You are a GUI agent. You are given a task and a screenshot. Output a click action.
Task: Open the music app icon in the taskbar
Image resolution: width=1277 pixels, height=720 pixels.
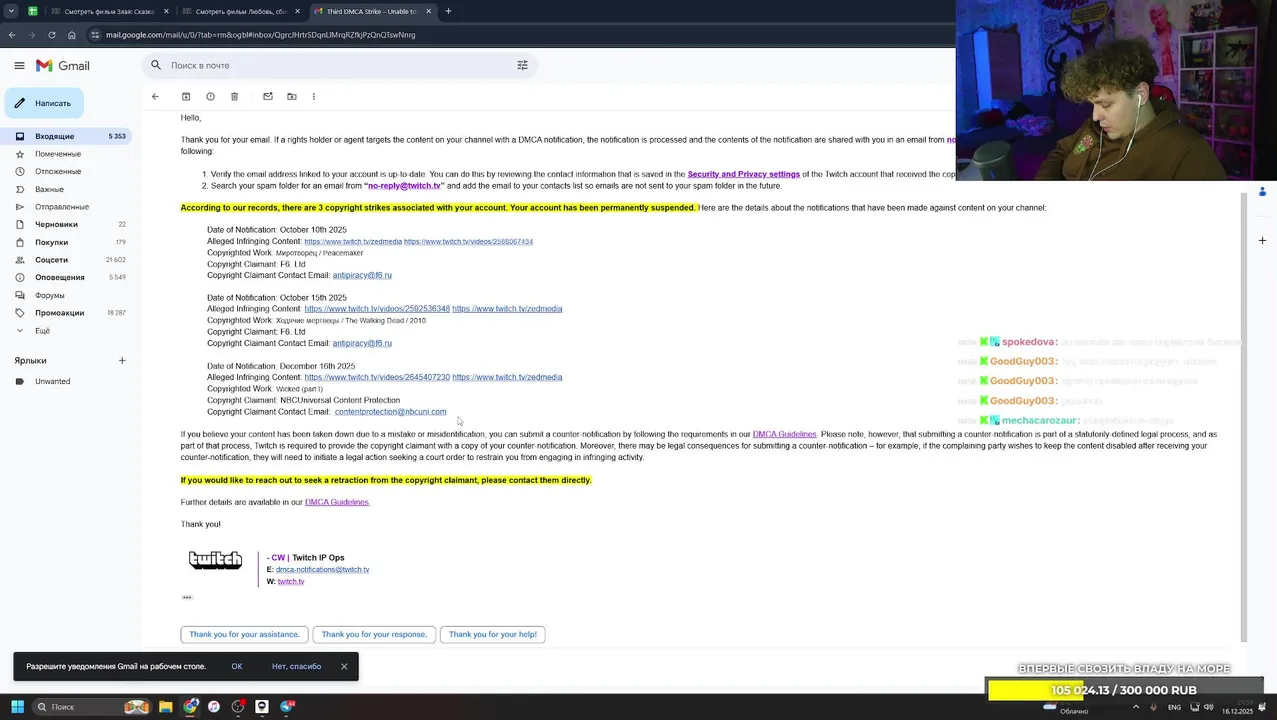(214, 706)
